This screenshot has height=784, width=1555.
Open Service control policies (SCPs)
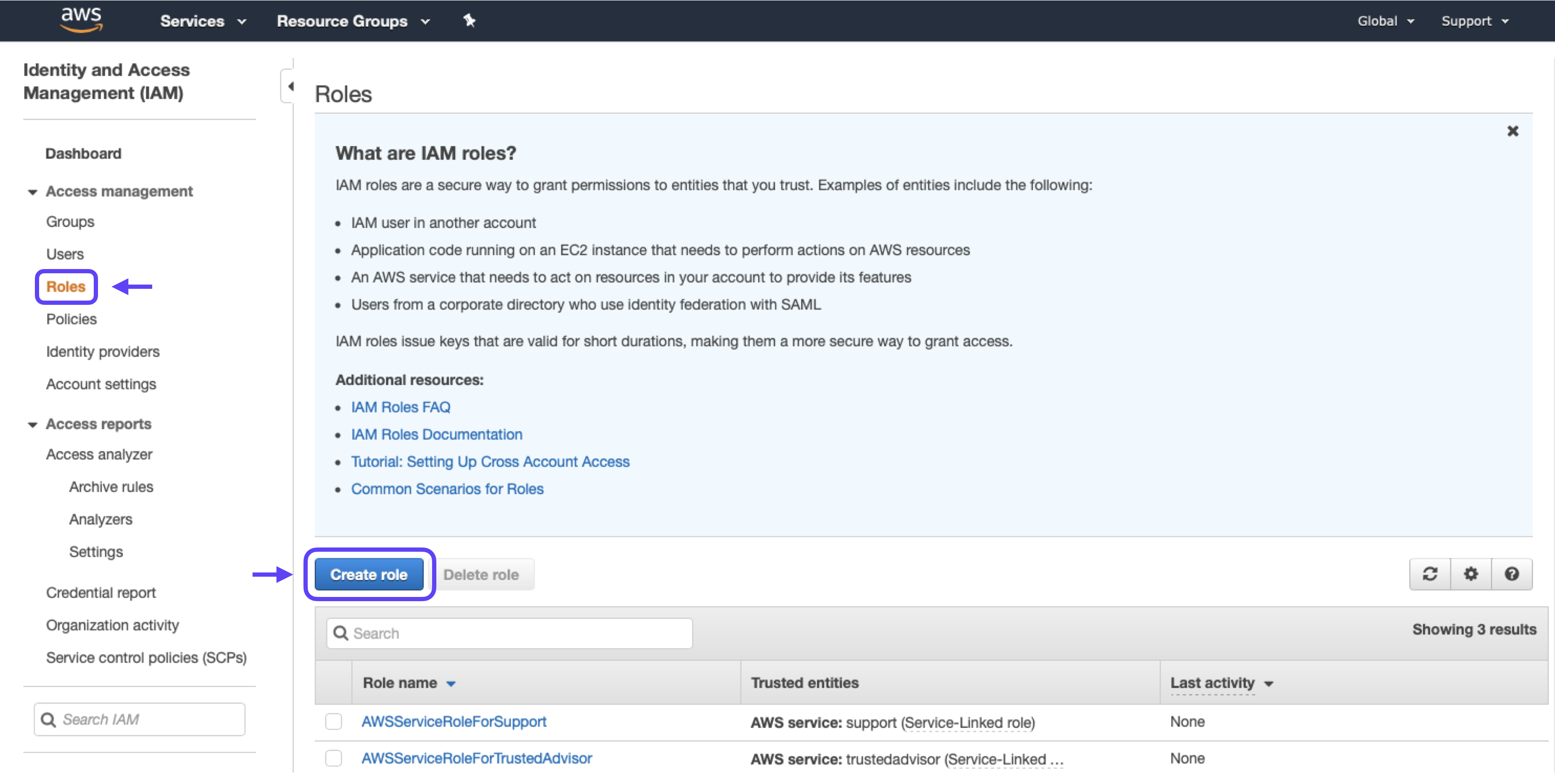(x=146, y=658)
